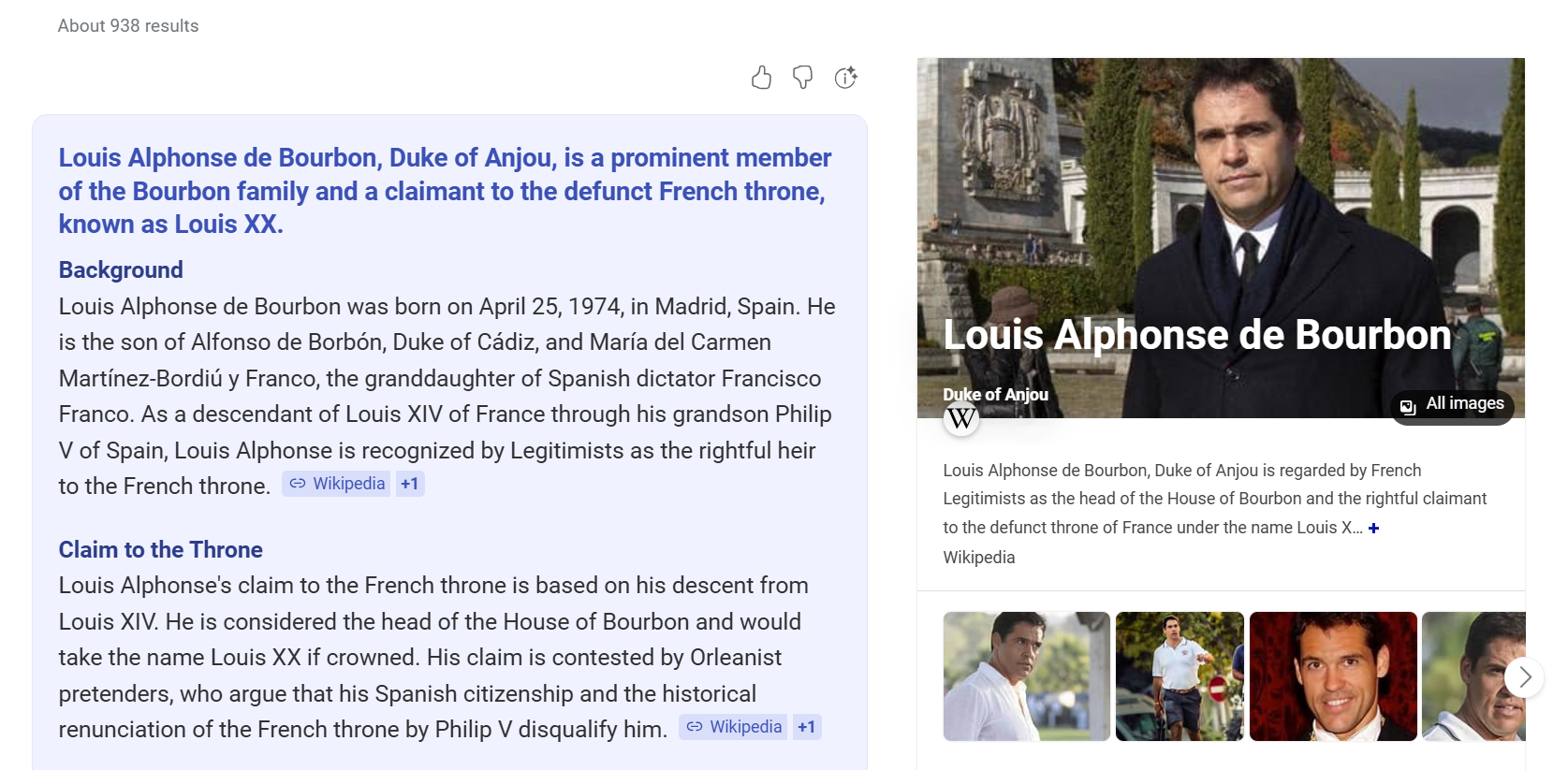Click the Wikipedia source link below description
This screenshot has height=770, width=1568.
coord(978,558)
